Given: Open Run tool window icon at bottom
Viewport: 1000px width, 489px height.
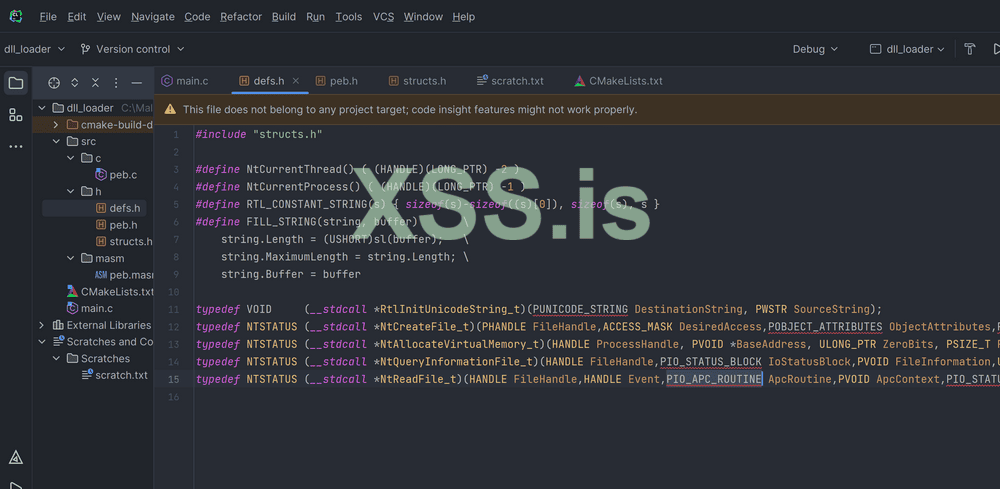Looking at the screenshot, I should (x=16, y=485).
